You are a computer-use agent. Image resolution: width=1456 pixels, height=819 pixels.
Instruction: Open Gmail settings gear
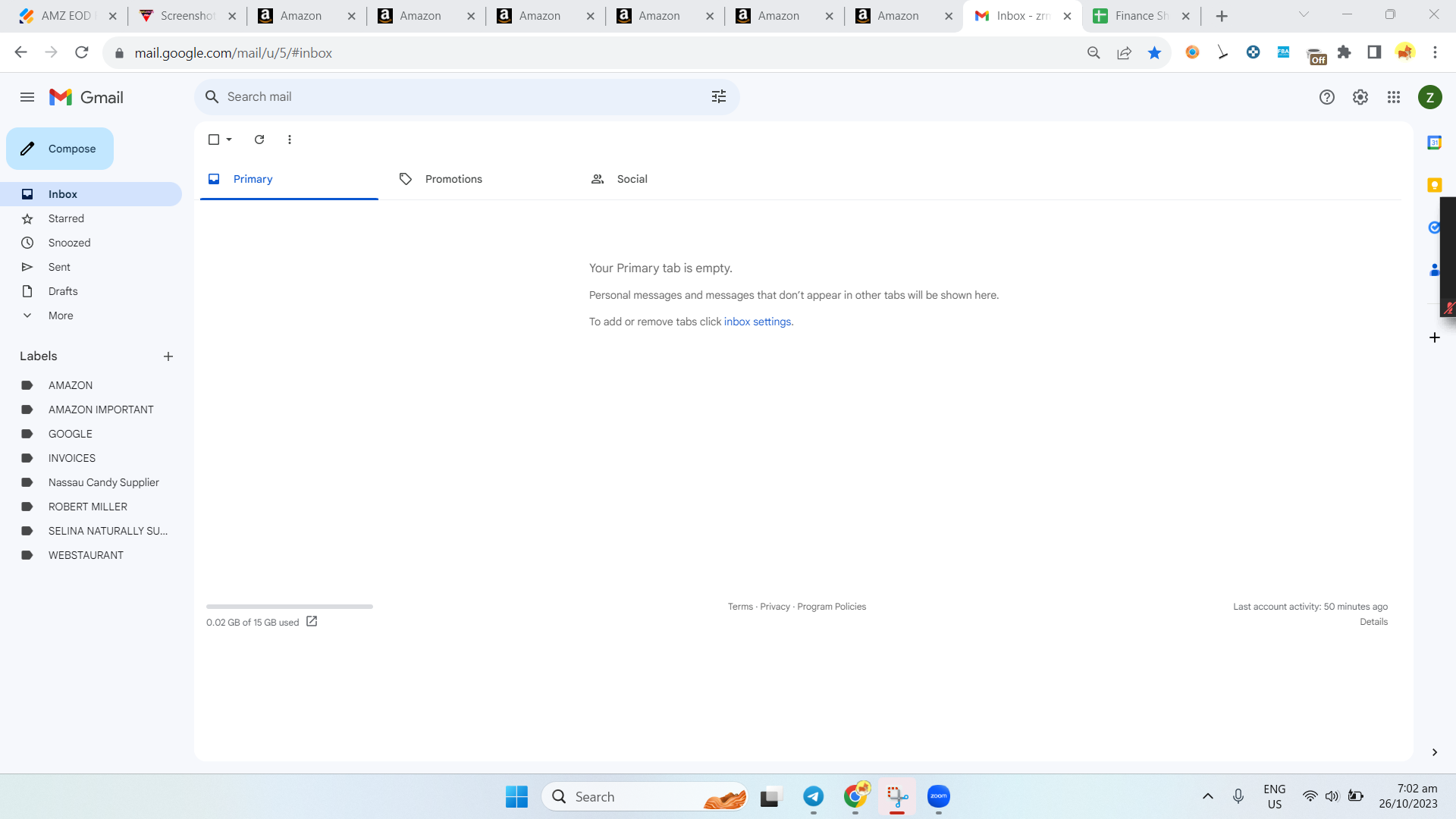coord(1360,97)
